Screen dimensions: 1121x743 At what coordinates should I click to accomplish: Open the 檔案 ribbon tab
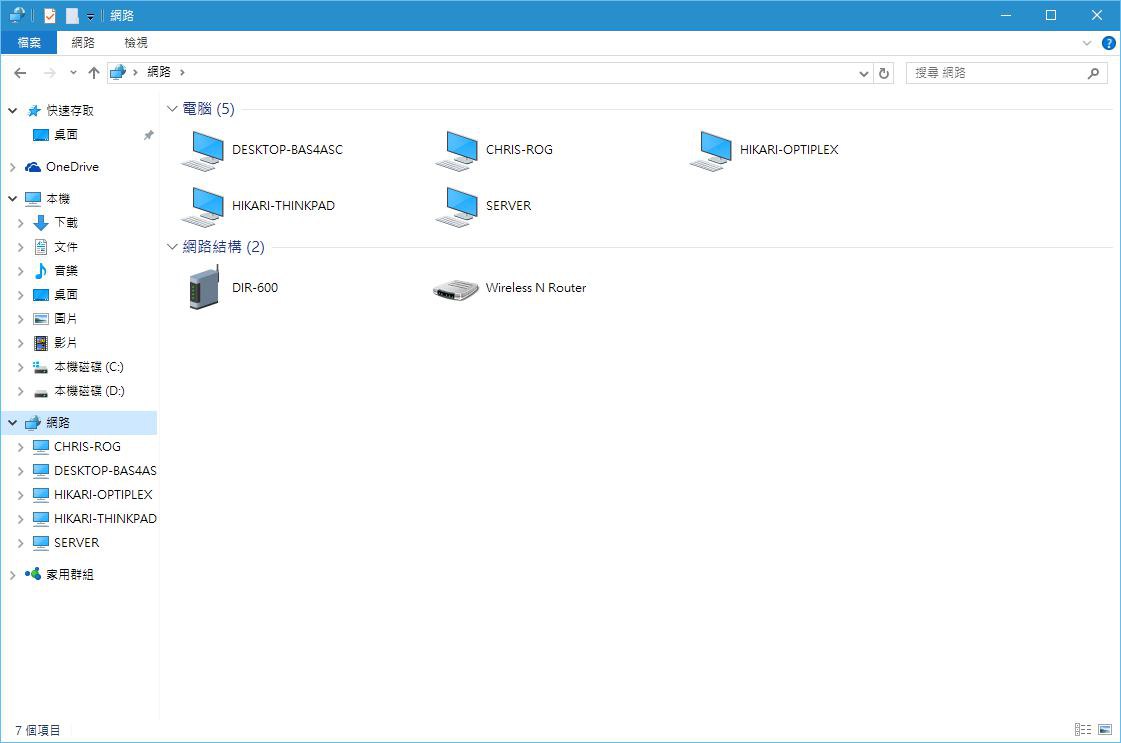(x=29, y=43)
